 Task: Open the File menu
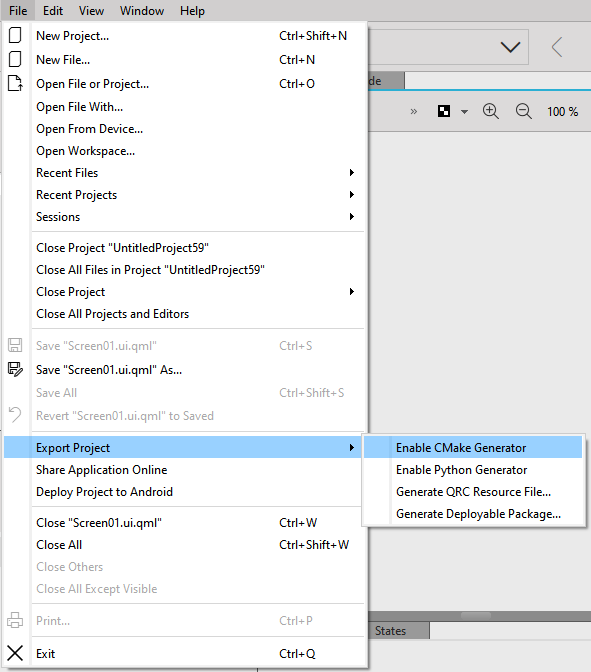click(18, 11)
